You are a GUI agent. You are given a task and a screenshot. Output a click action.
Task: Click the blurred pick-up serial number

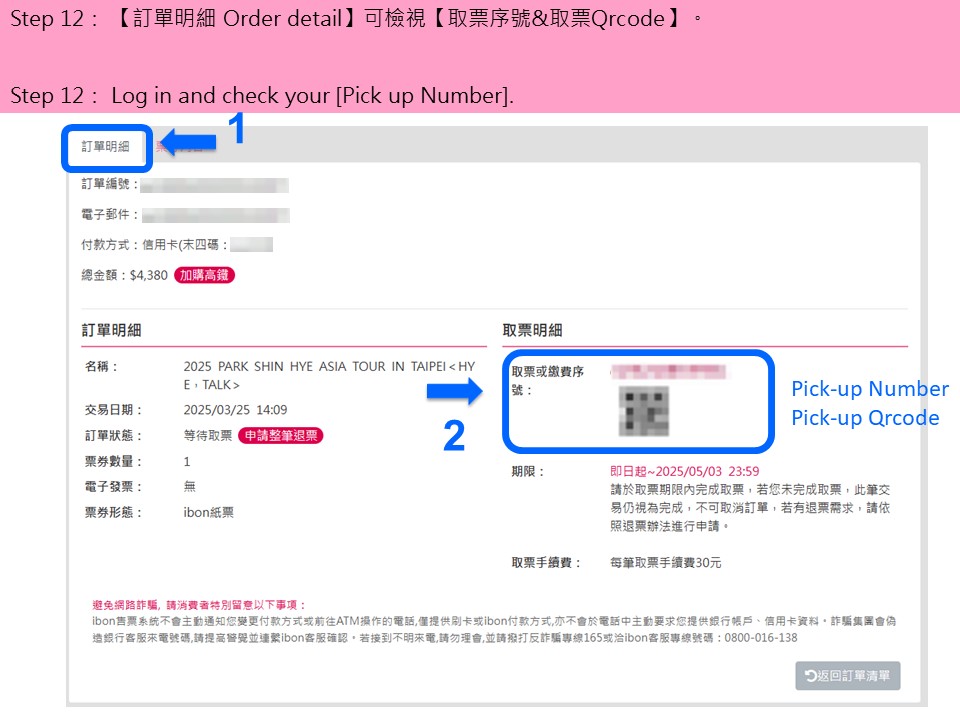pos(668,372)
